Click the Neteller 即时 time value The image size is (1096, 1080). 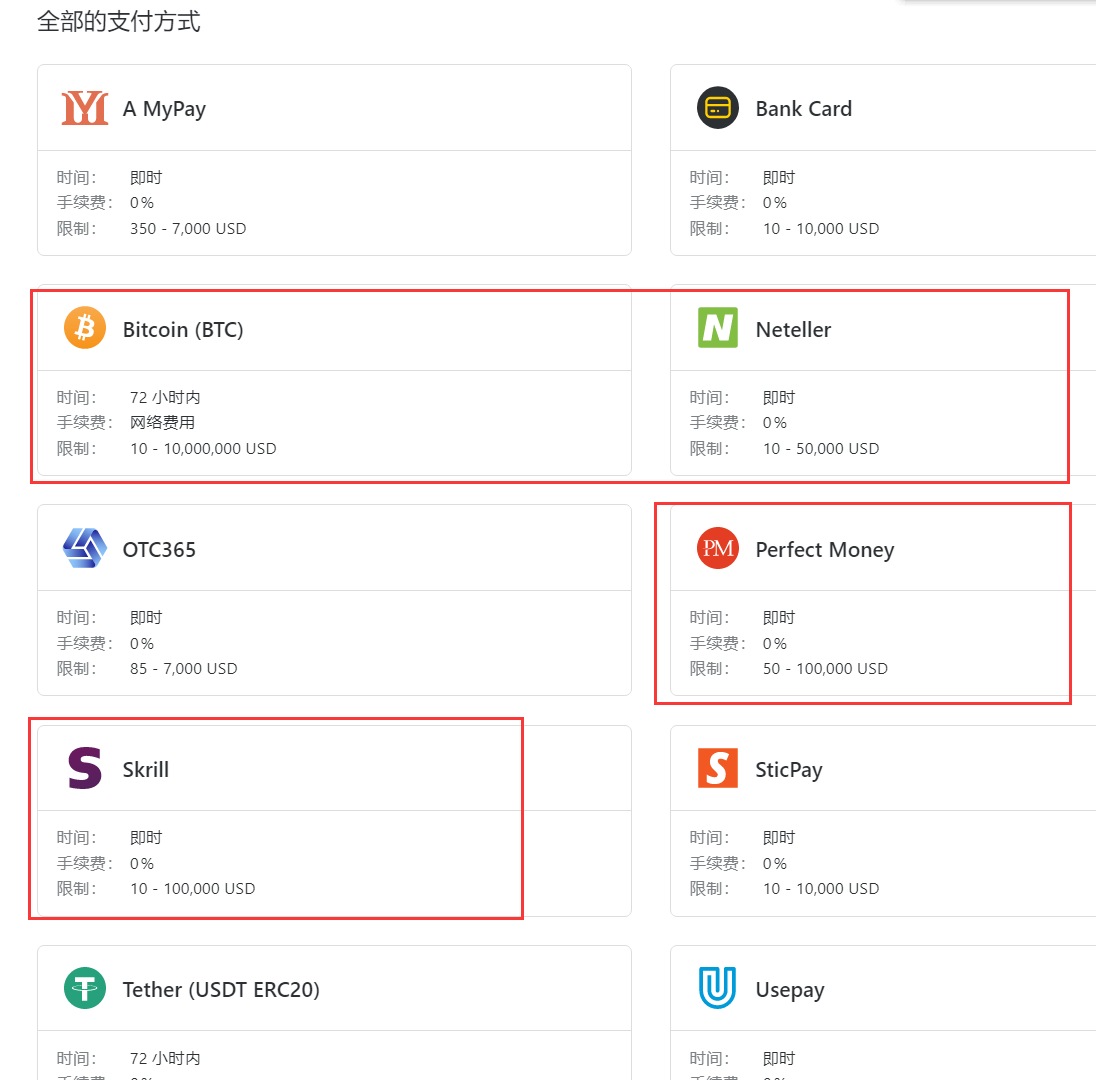[779, 398]
